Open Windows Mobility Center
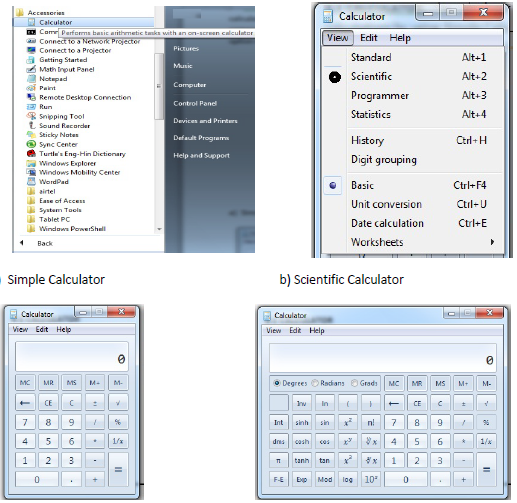This screenshot has height=503, width=517. [x=73, y=172]
